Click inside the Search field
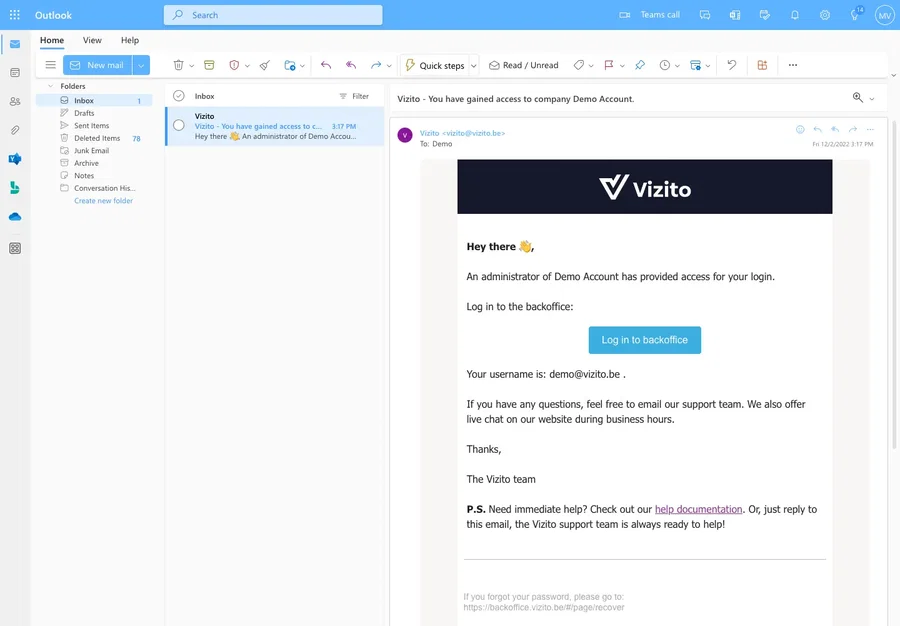 [x=270, y=14]
